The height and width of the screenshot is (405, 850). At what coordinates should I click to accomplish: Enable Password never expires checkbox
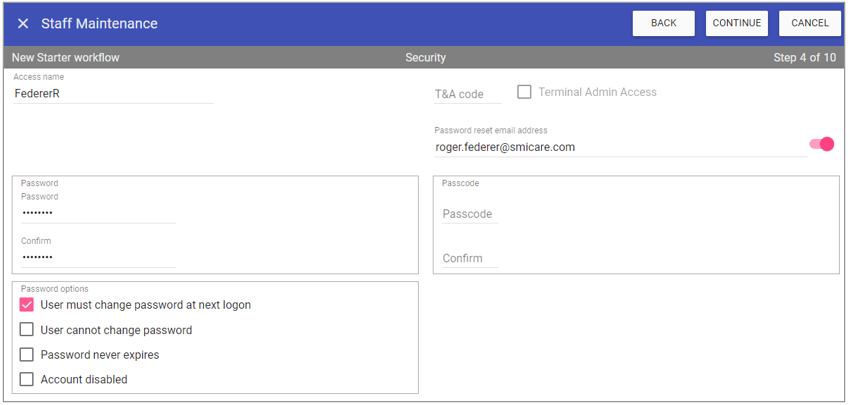[x=27, y=355]
